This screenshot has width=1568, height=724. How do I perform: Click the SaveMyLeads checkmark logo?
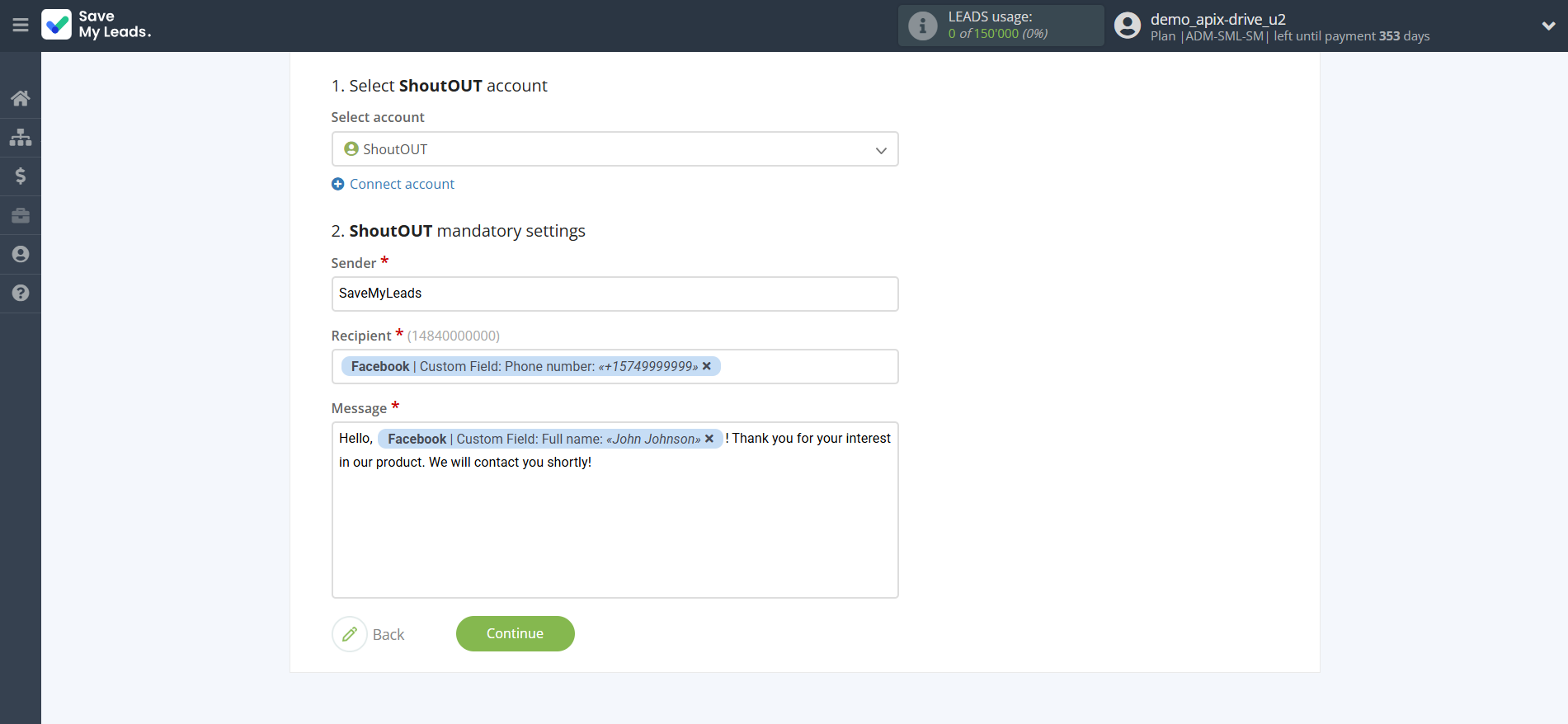57,25
